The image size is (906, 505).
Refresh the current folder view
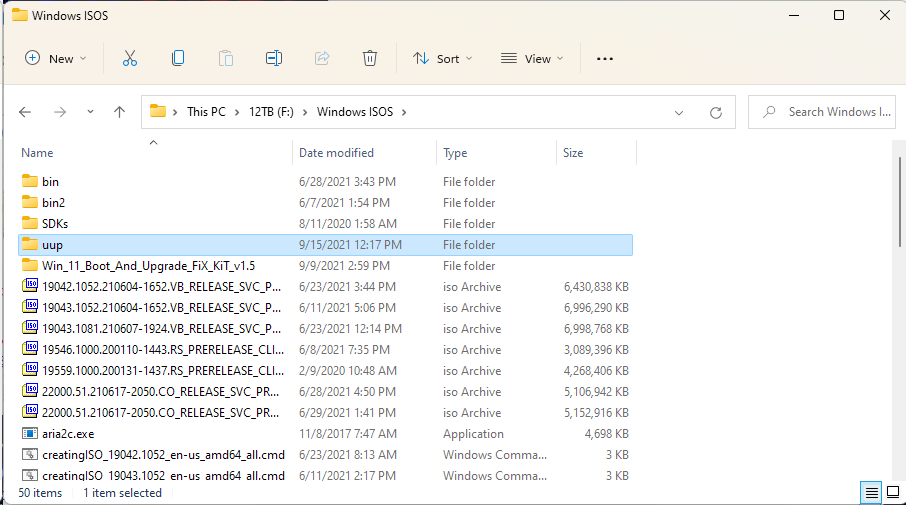pos(715,112)
